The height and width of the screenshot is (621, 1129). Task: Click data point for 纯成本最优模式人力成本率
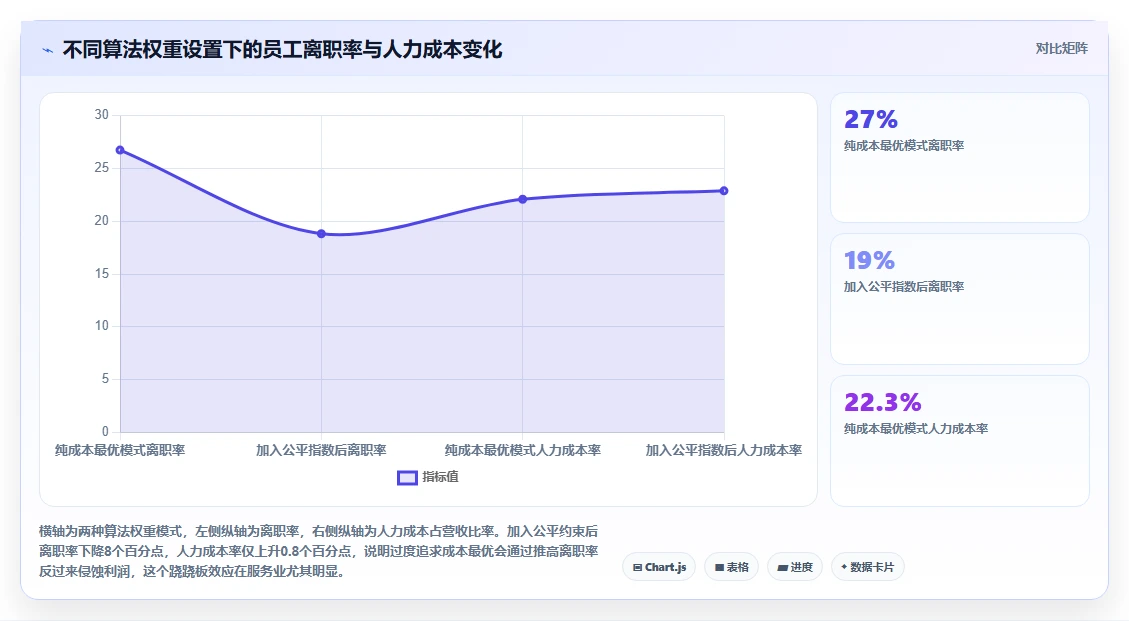tap(523, 199)
